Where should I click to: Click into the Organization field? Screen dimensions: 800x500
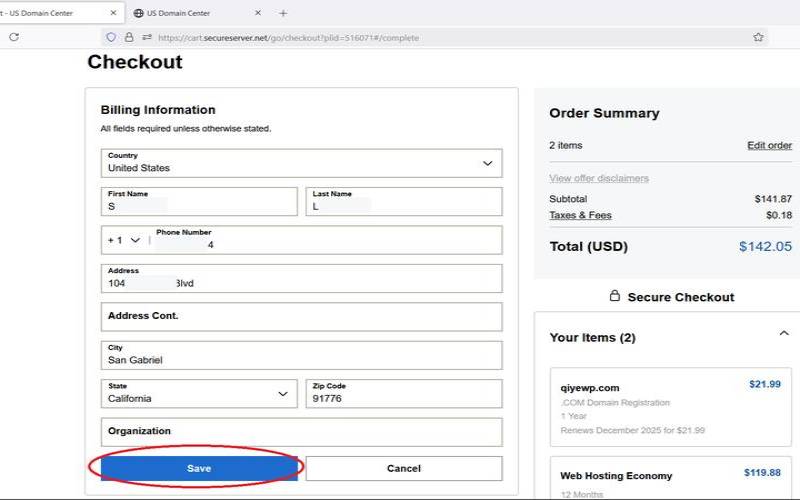tap(301, 432)
